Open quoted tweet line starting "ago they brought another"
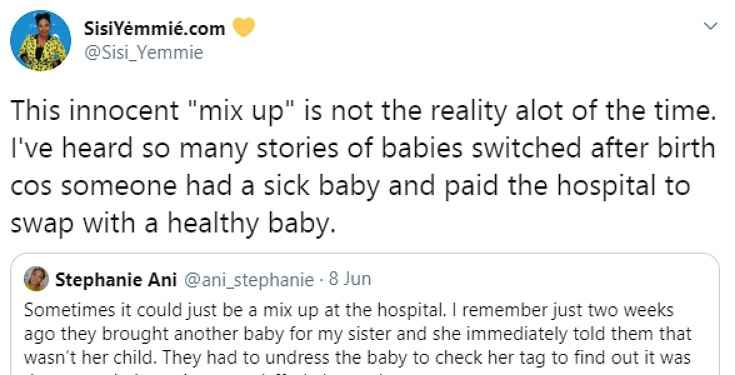This screenshot has height=375, width=735. tap(358, 334)
